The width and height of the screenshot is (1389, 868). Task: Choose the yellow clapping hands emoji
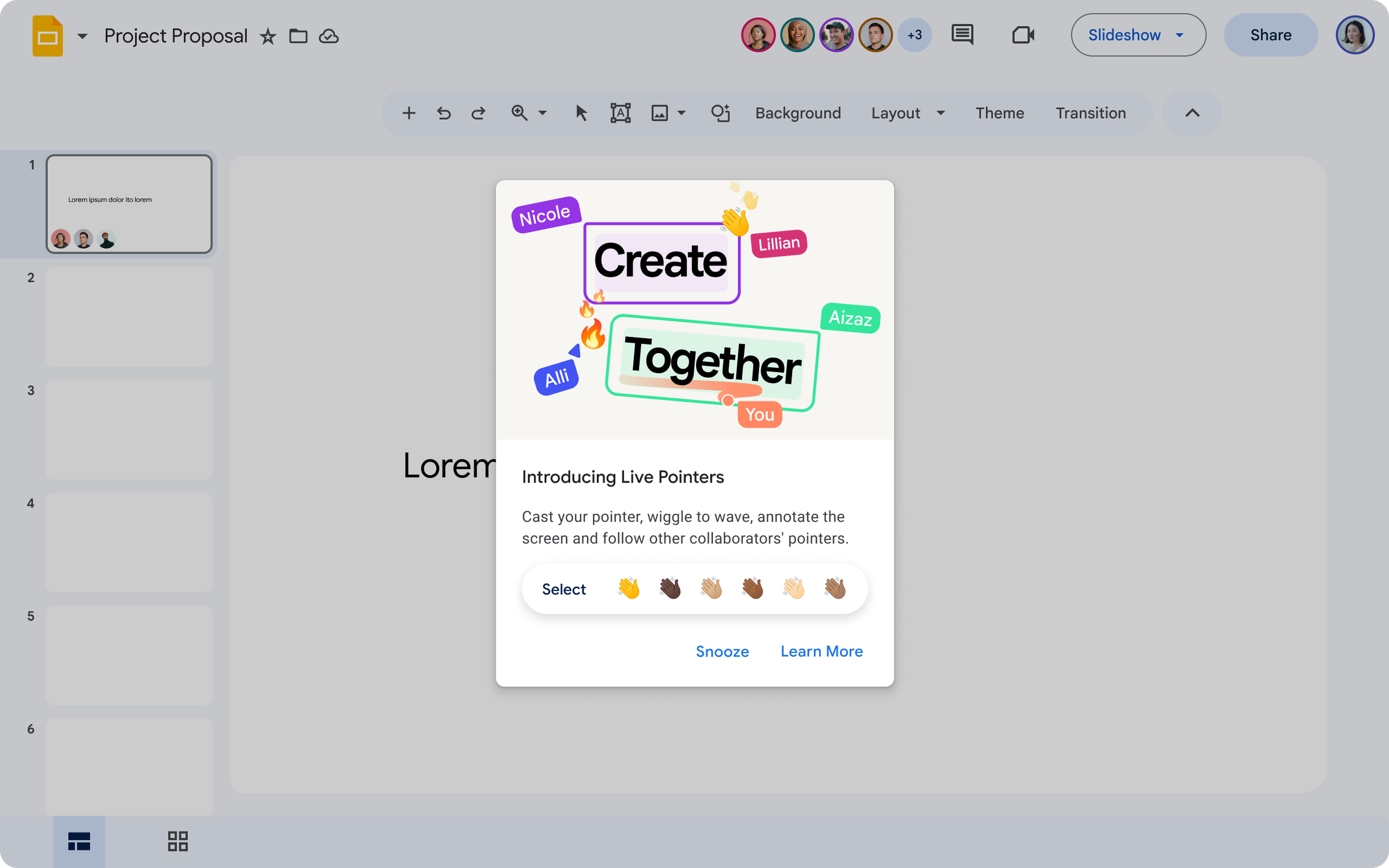(x=629, y=589)
